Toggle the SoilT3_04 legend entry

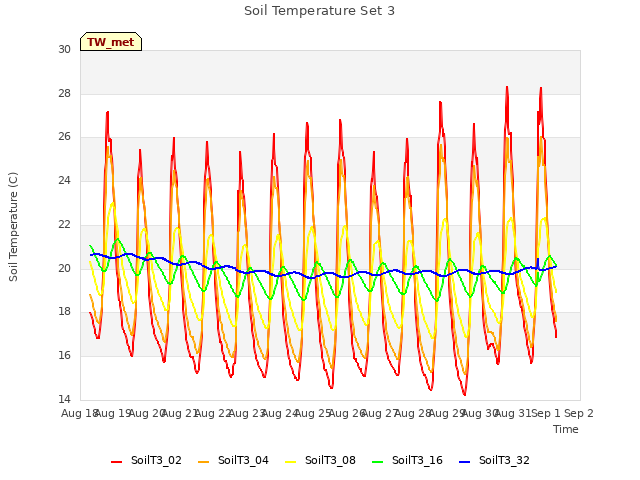(x=233, y=460)
